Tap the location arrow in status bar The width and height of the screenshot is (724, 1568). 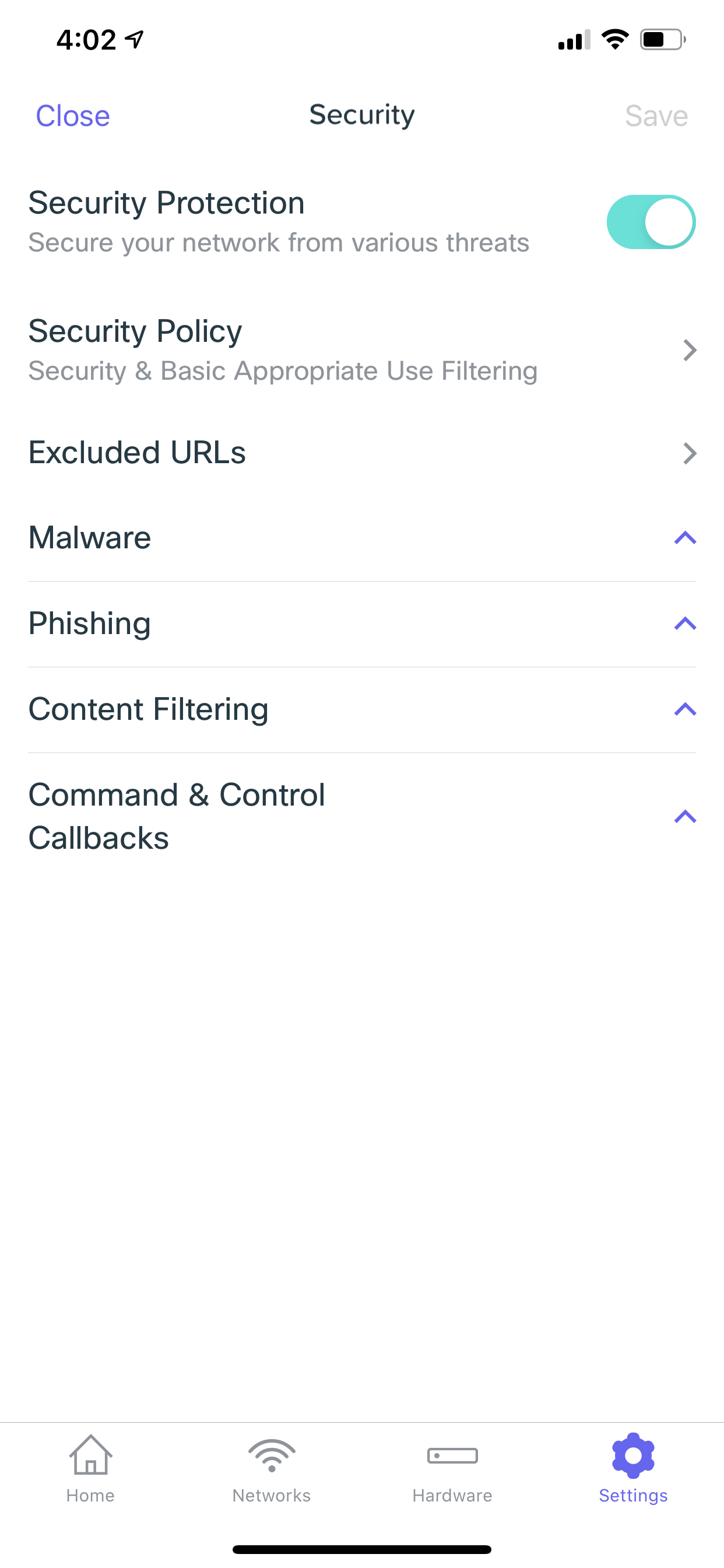pyautogui.click(x=133, y=38)
